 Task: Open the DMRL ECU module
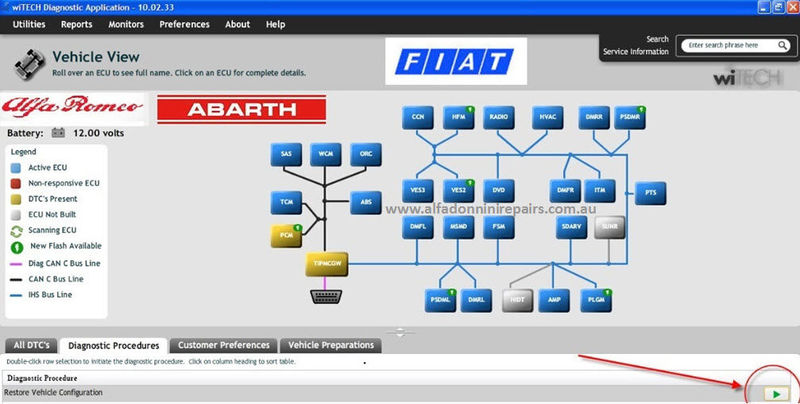coord(476,300)
